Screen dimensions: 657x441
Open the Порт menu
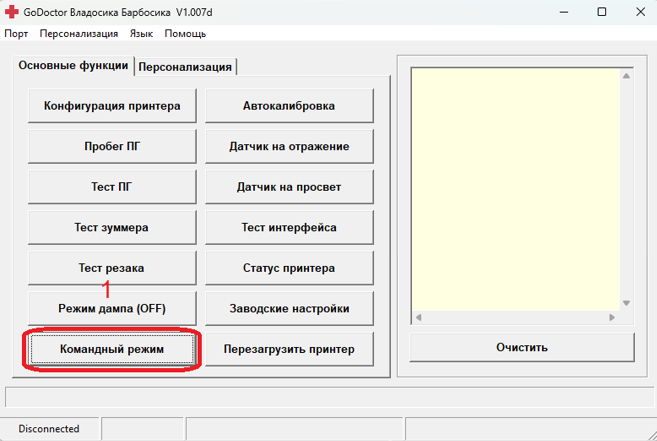pyautogui.click(x=16, y=33)
